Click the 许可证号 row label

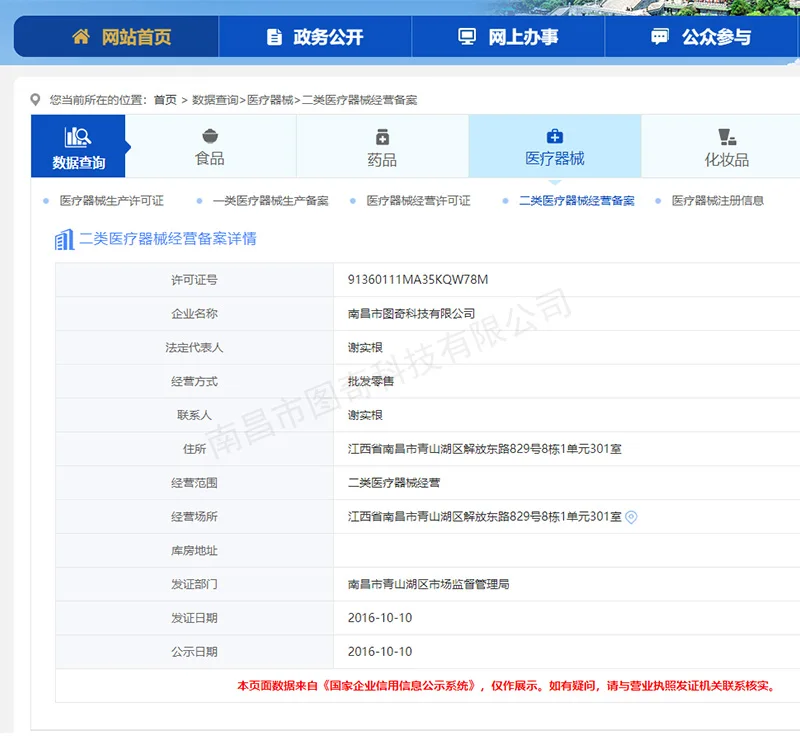pos(194,280)
